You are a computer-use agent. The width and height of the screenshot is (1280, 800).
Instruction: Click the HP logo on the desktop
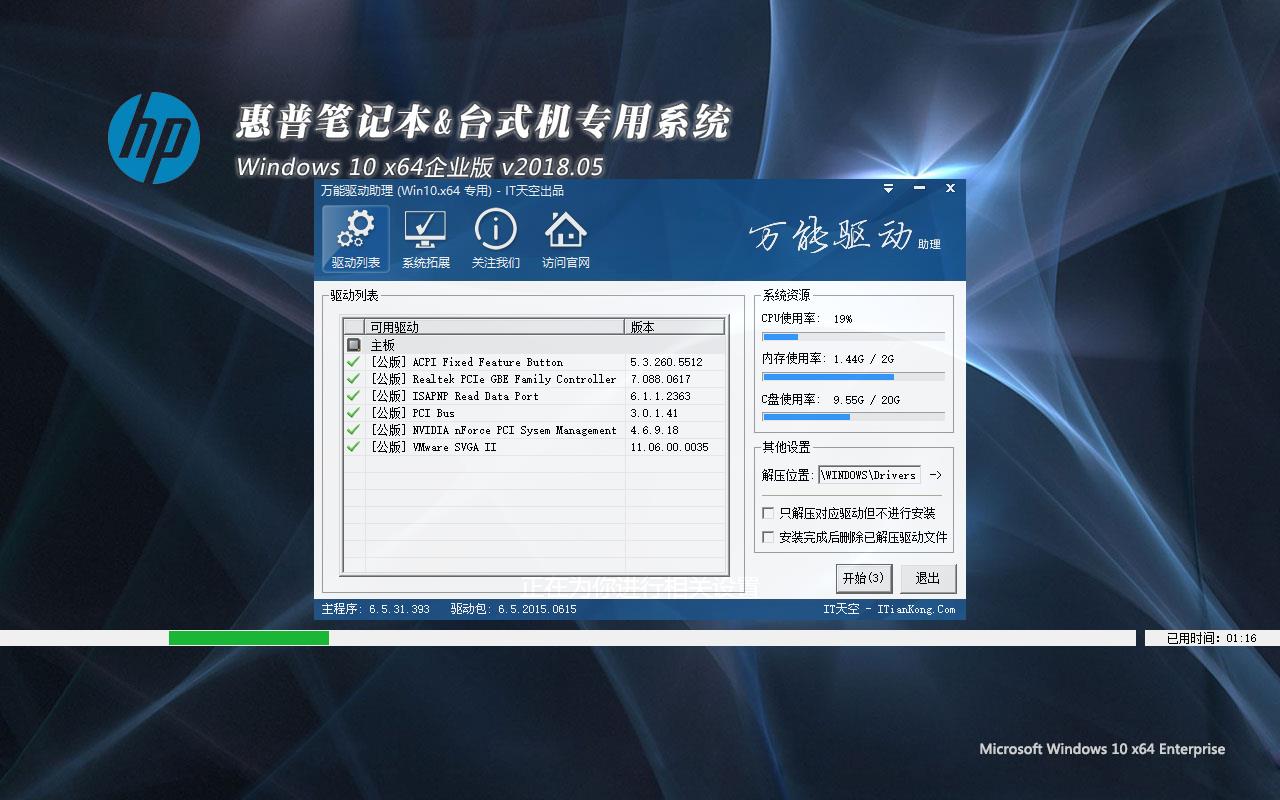pyautogui.click(x=153, y=138)
